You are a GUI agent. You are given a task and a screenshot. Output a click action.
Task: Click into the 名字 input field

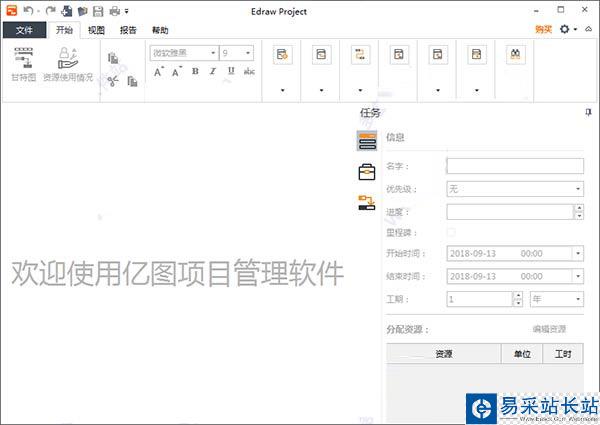[515, 166]
